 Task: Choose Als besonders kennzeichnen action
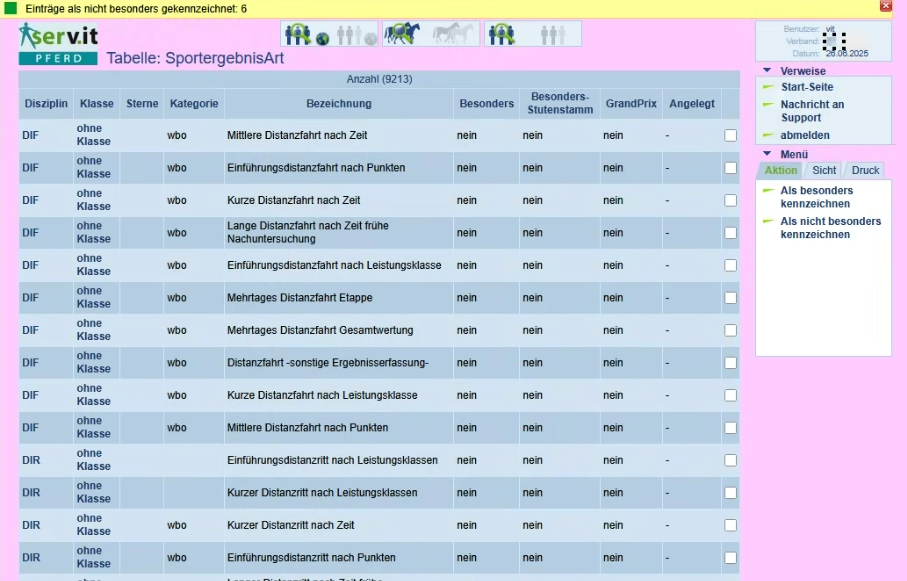[x=816, y=197]
